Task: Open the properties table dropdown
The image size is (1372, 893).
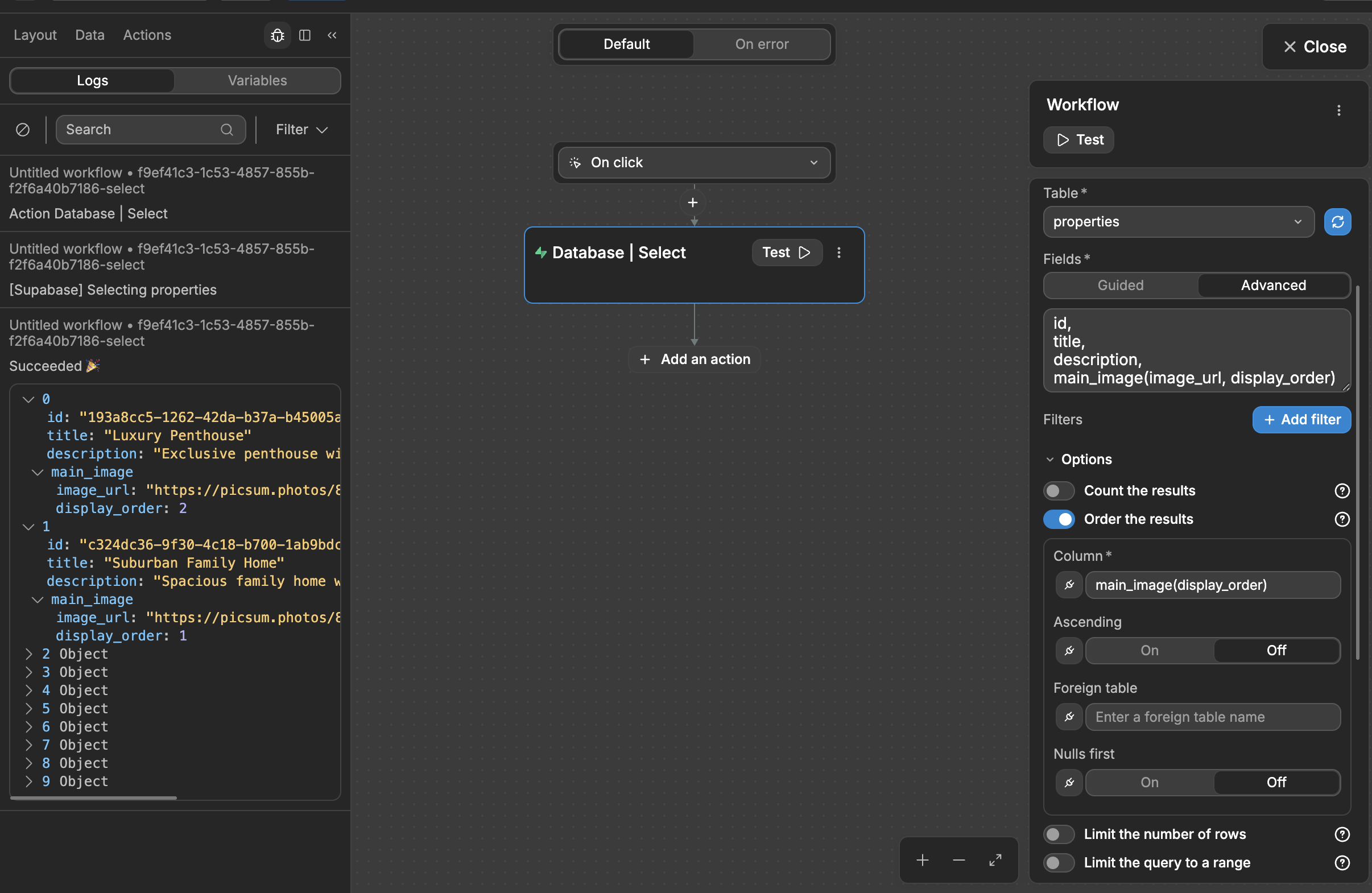Action: 1177,222
